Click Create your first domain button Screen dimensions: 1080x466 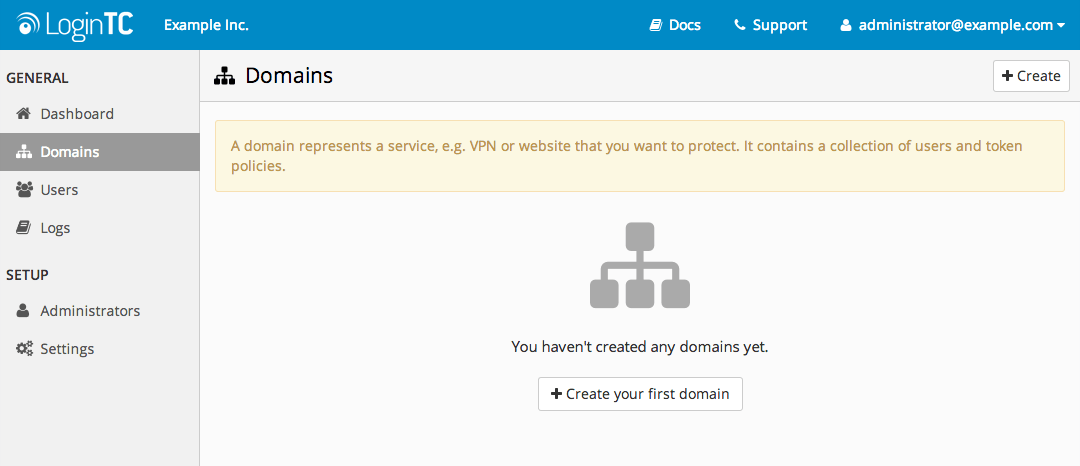click(x=640, y=394)
